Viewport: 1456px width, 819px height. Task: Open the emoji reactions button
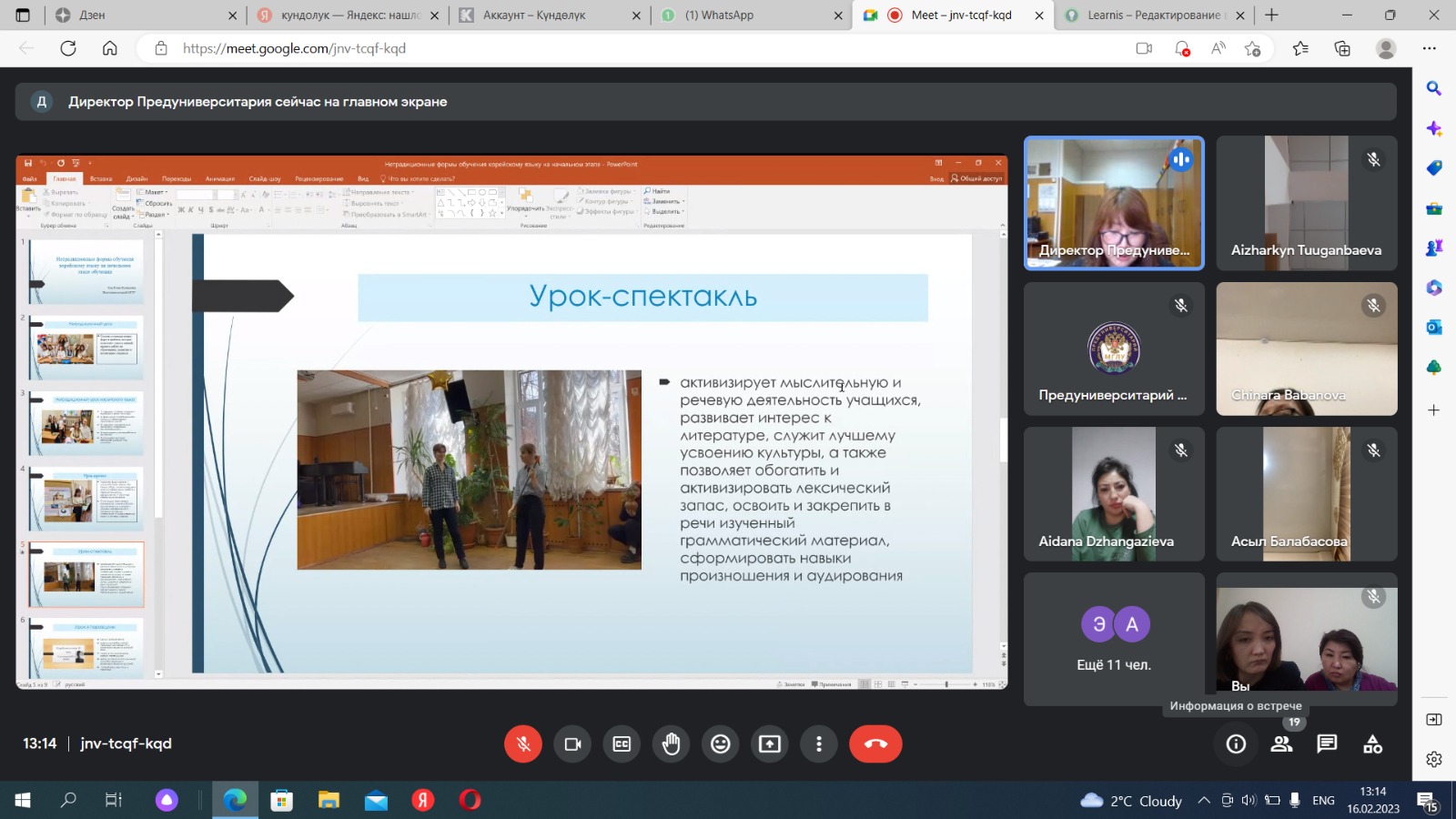(x=721, y=743)
